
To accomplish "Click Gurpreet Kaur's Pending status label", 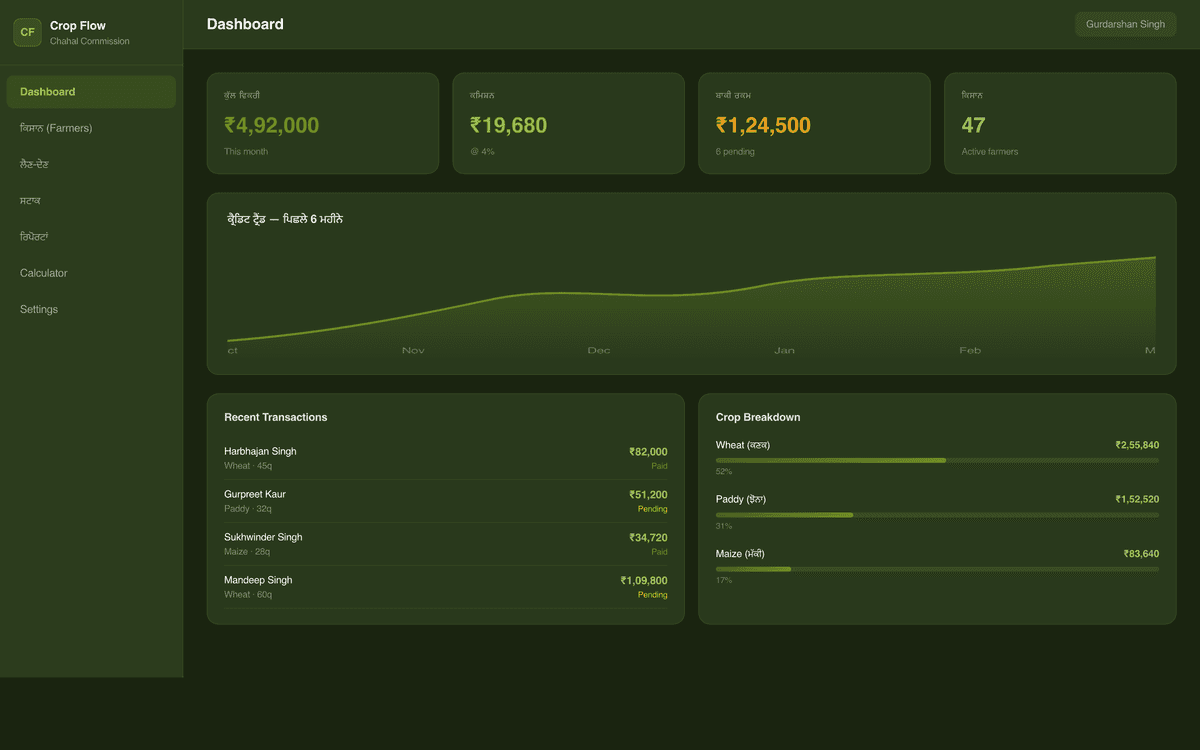I will point(653,509).
